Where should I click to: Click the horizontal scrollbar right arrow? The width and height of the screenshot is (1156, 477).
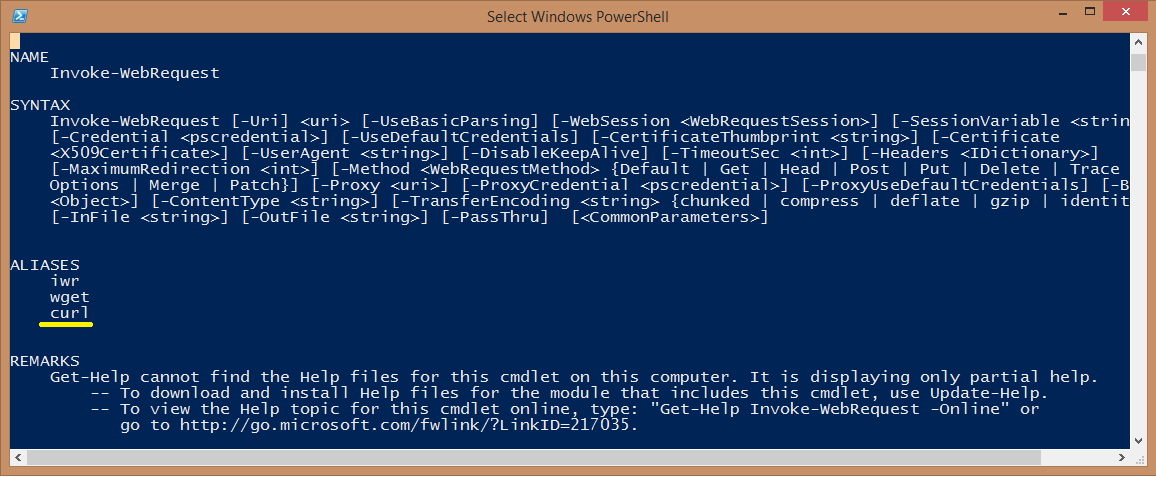tap(1123, 456)
